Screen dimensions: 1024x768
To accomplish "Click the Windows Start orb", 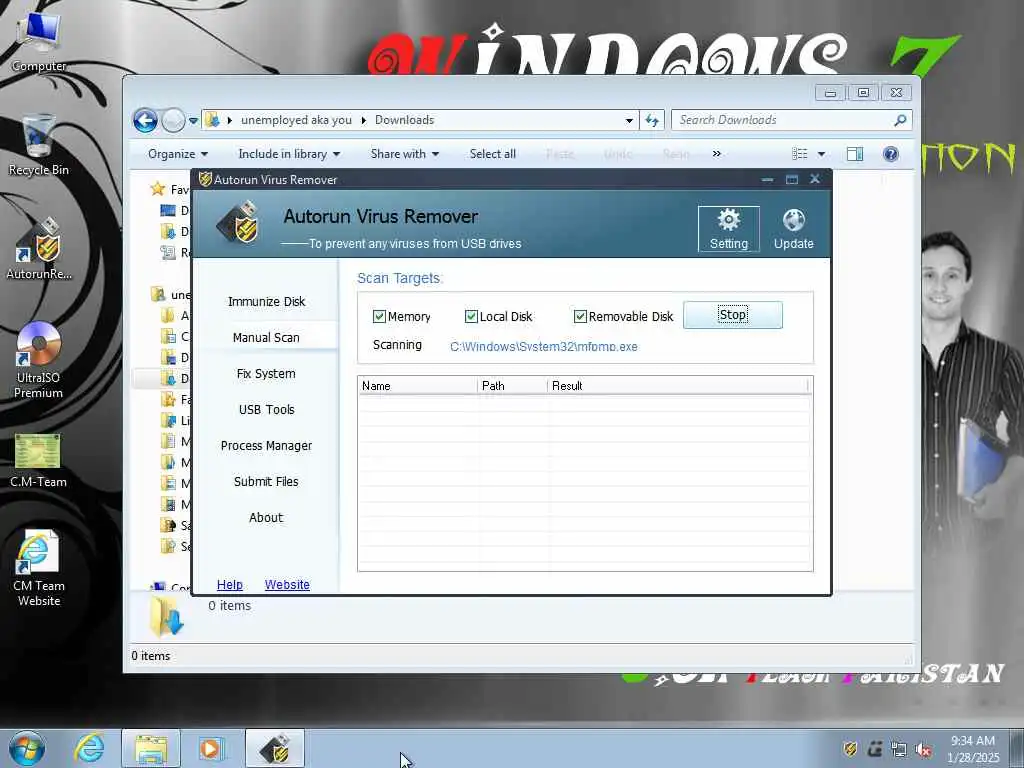I will click(x=27, y=748).
